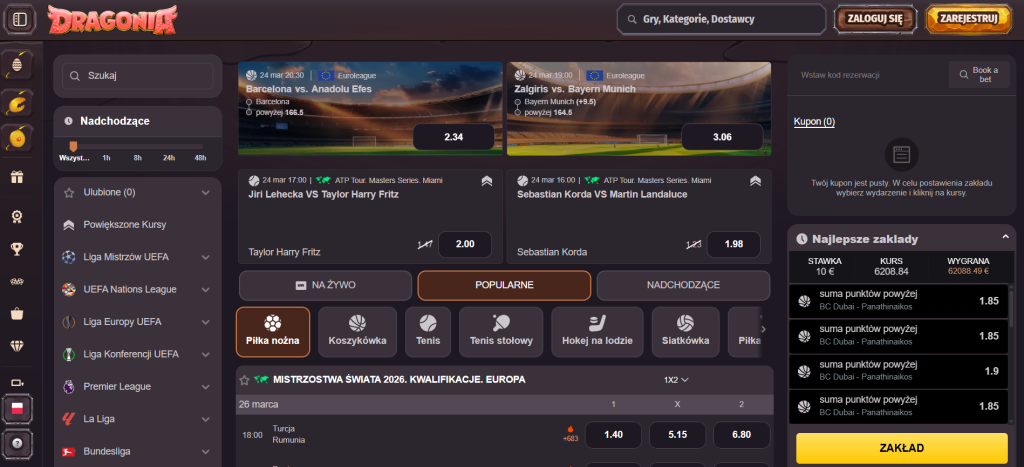Open Powiększone Kursy menu item
Viewport: 1024px width, 467px height.
tap(138, 225)
